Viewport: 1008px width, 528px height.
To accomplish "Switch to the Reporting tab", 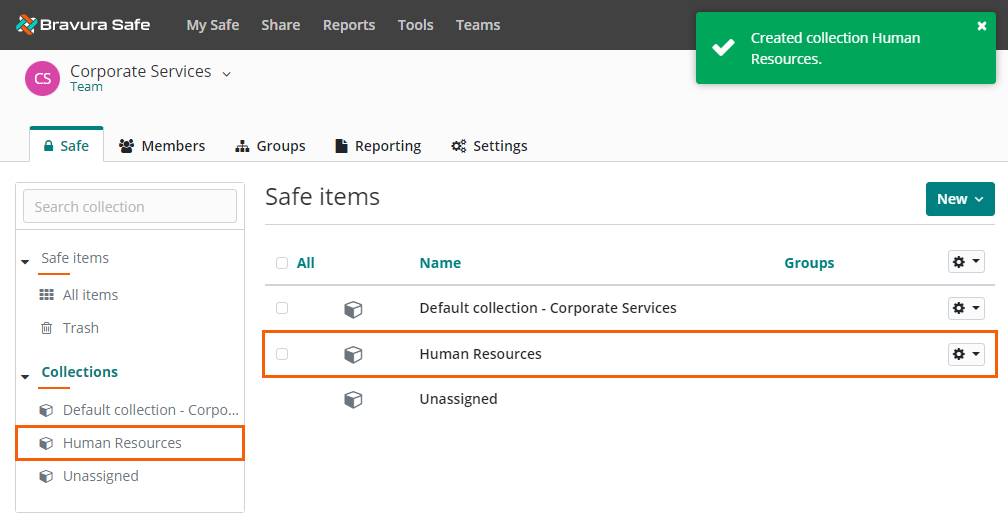I will tap(378, 146).
